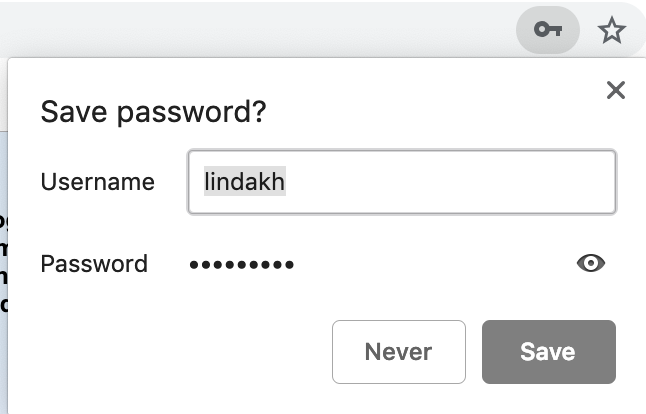Click the Password label
Image resolution: width=646 pixels, height=414 pixels.
[x=94, y=264]
